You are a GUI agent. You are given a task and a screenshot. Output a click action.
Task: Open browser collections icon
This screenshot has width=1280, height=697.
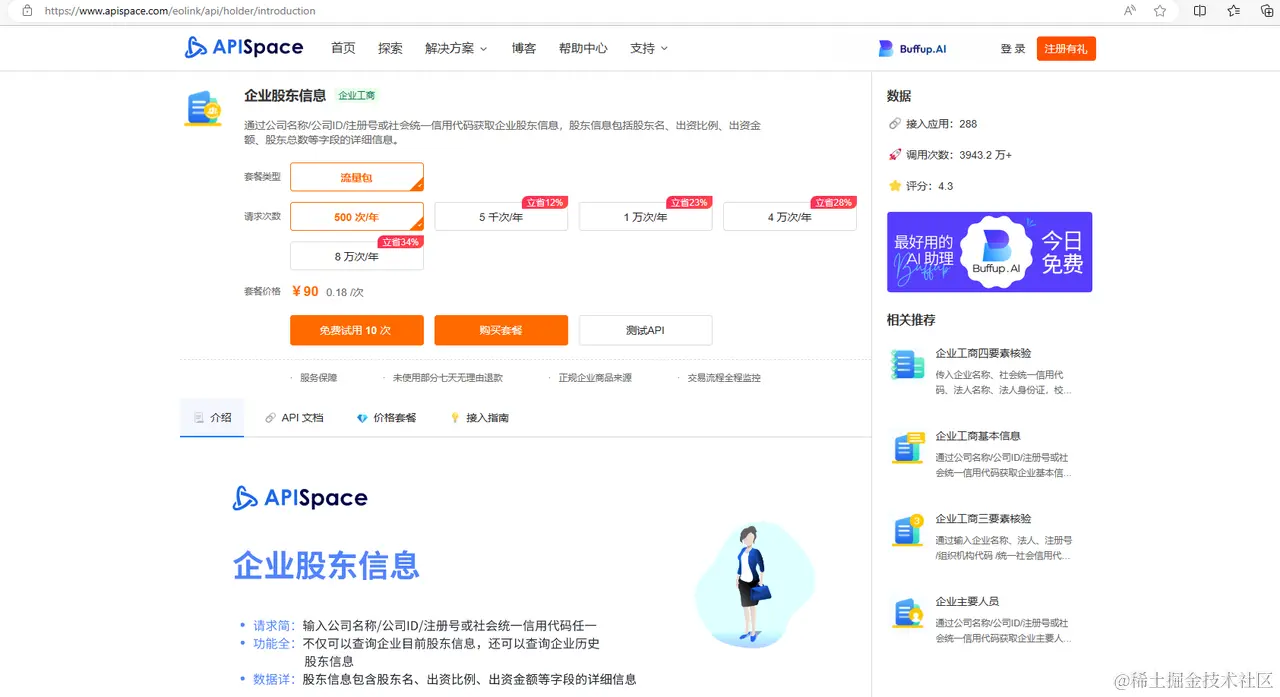[x=1266, y=11]
